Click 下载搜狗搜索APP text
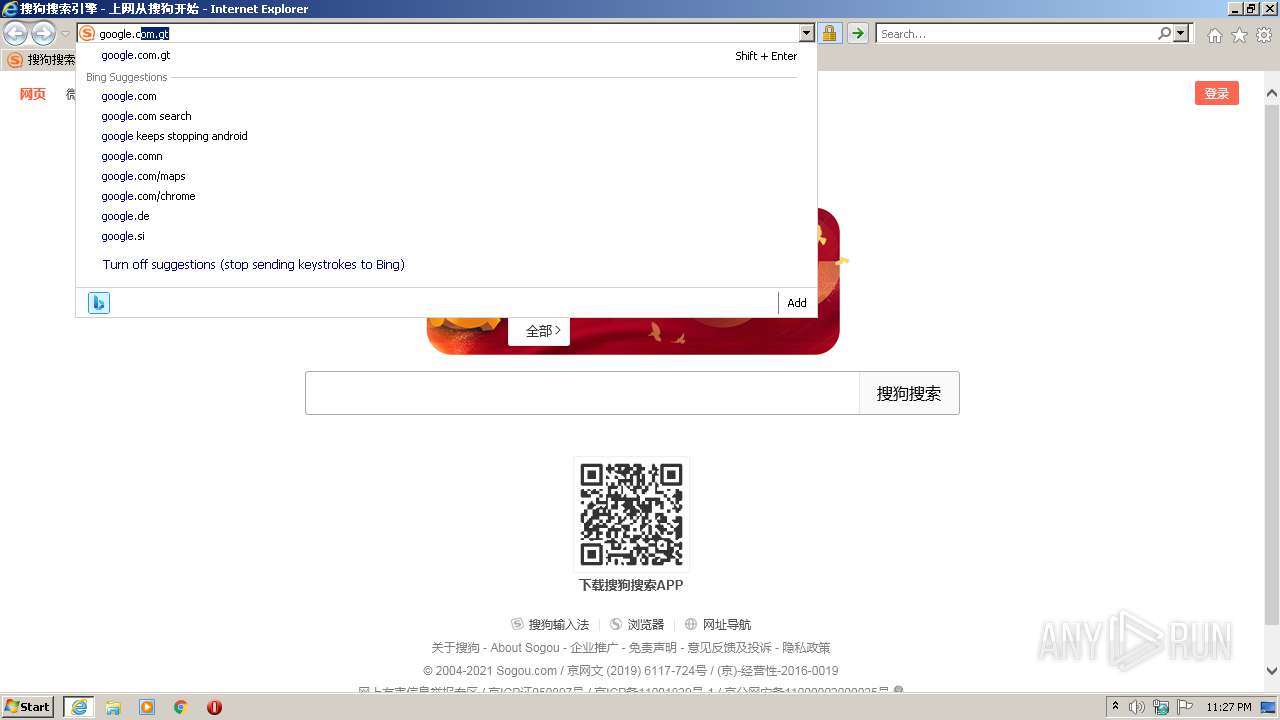1280x720 pixels. (631, 585)
